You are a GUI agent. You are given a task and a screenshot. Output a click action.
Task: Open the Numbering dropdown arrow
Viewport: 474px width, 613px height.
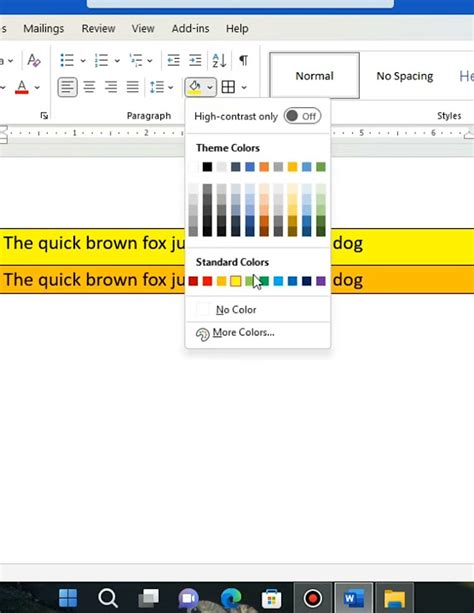pyautogui.click(x=117, y=61)
